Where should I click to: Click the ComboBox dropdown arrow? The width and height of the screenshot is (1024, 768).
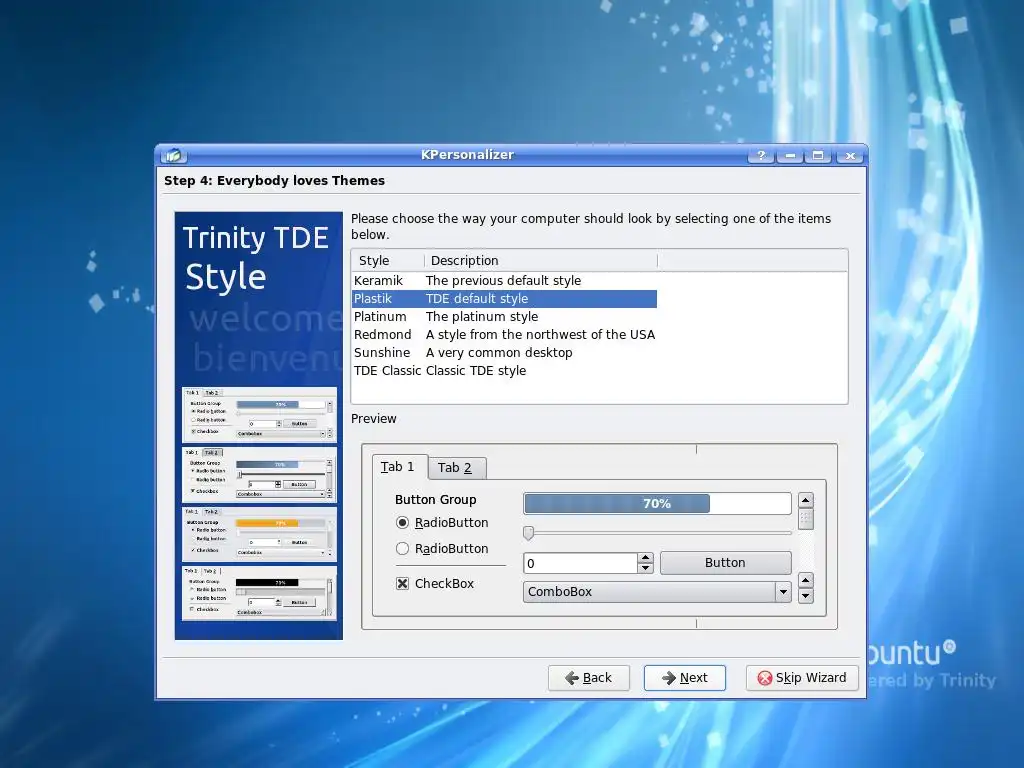pos(783,592)
